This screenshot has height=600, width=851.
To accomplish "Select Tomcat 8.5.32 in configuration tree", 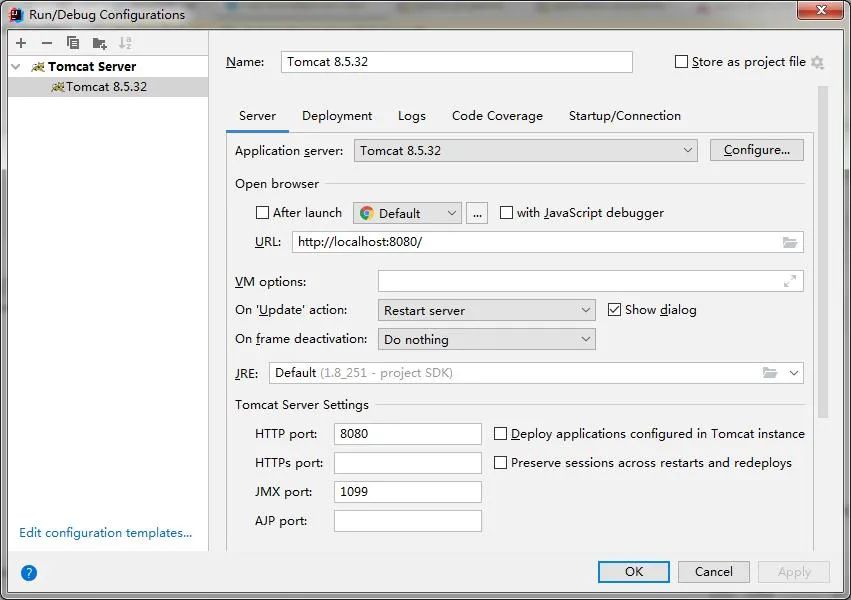I will (108, 87).
